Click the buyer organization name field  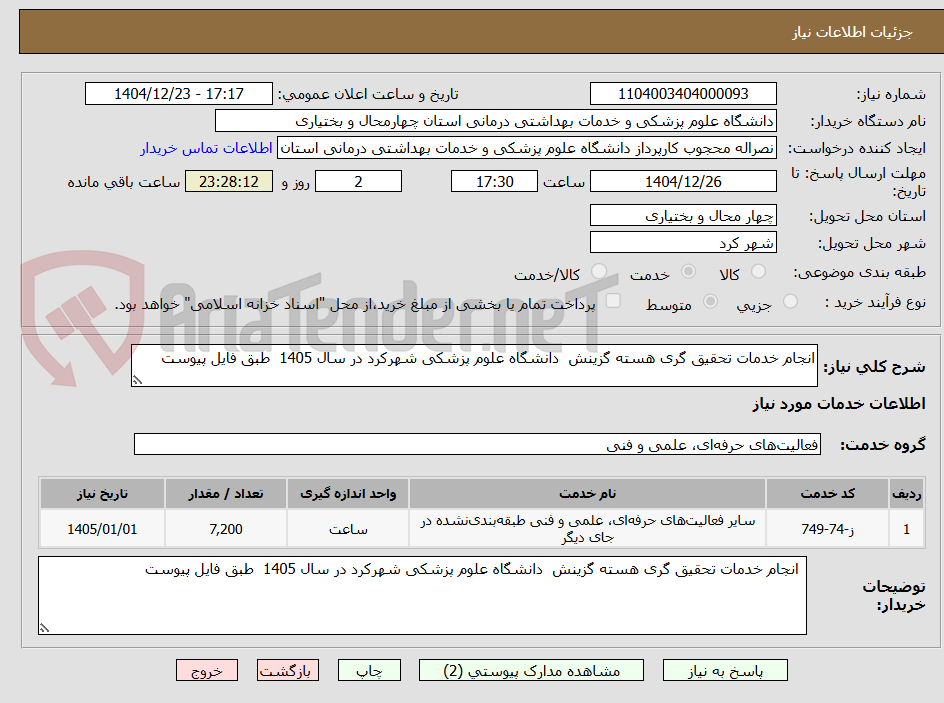pyautogui.click(x=495, y=121)
